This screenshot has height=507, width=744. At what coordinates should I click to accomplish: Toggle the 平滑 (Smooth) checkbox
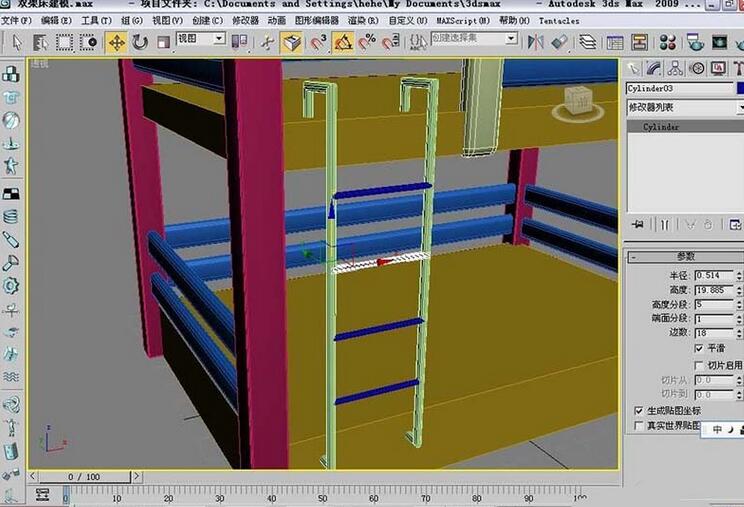coord(699,348)
